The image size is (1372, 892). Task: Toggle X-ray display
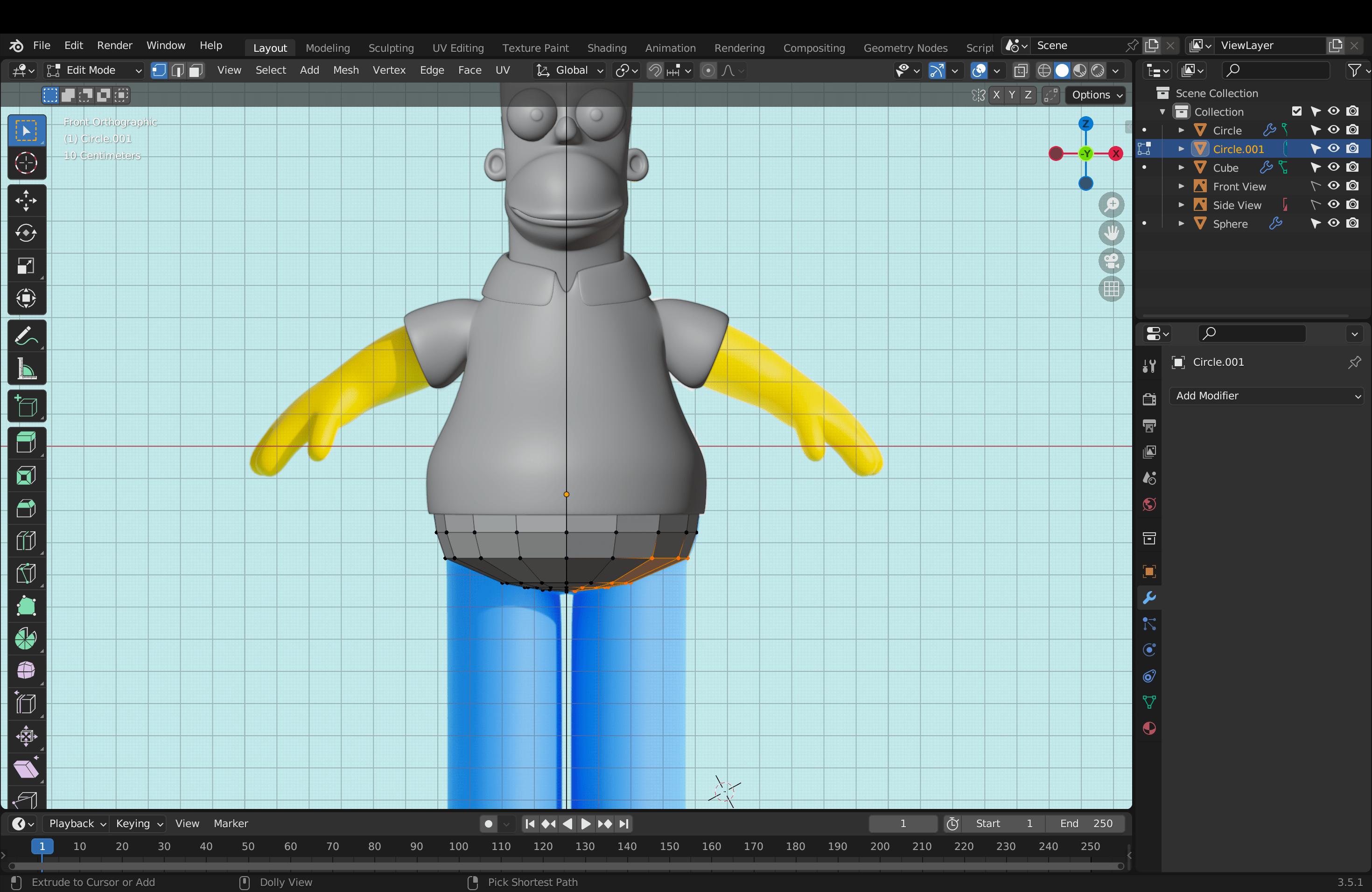(x=1020, y=70)
